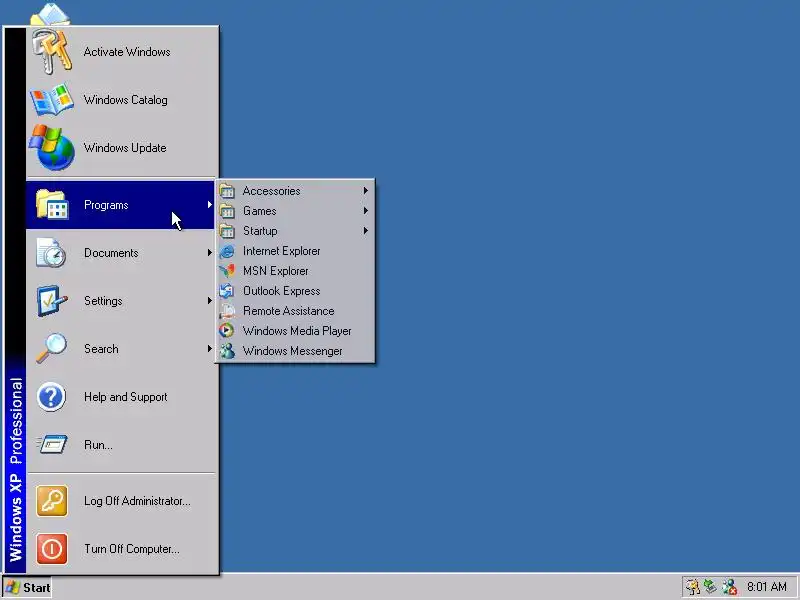The height and width of the screenshot is (600, 800).
Task: Click the Log Off key icon
Action: 52,501
